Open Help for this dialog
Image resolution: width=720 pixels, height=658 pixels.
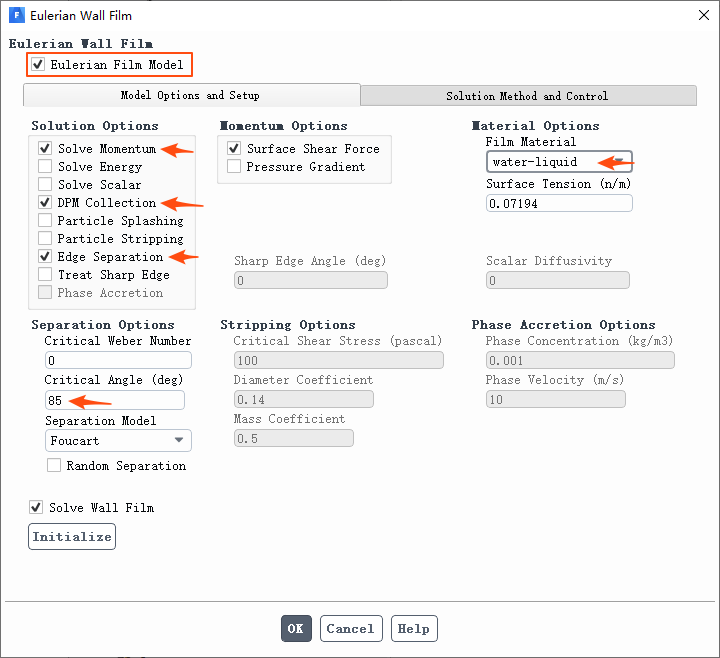[413, 629]
